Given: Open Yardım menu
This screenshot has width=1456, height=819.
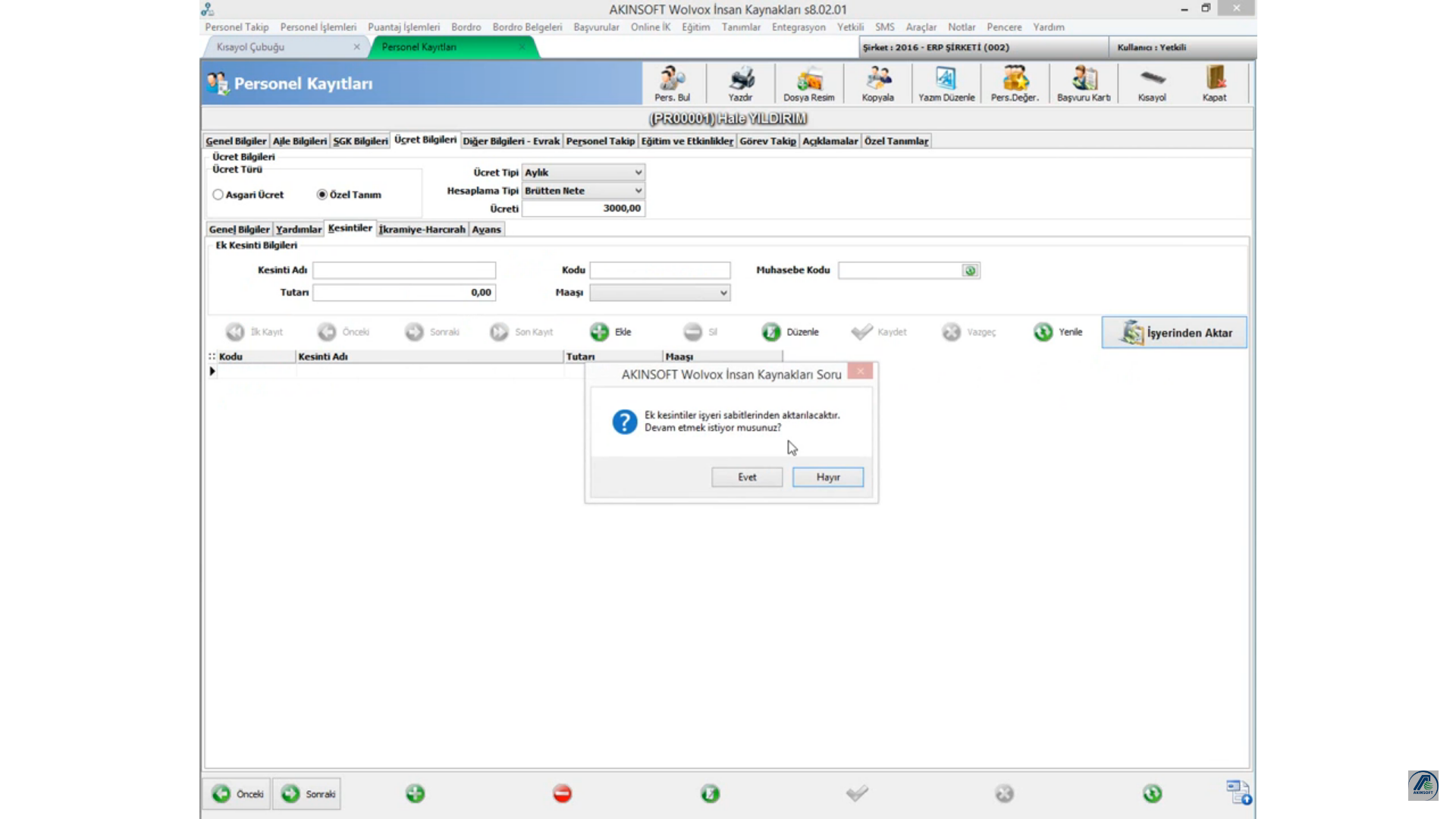Looking at the screenshot, I should click(1048, 27).
